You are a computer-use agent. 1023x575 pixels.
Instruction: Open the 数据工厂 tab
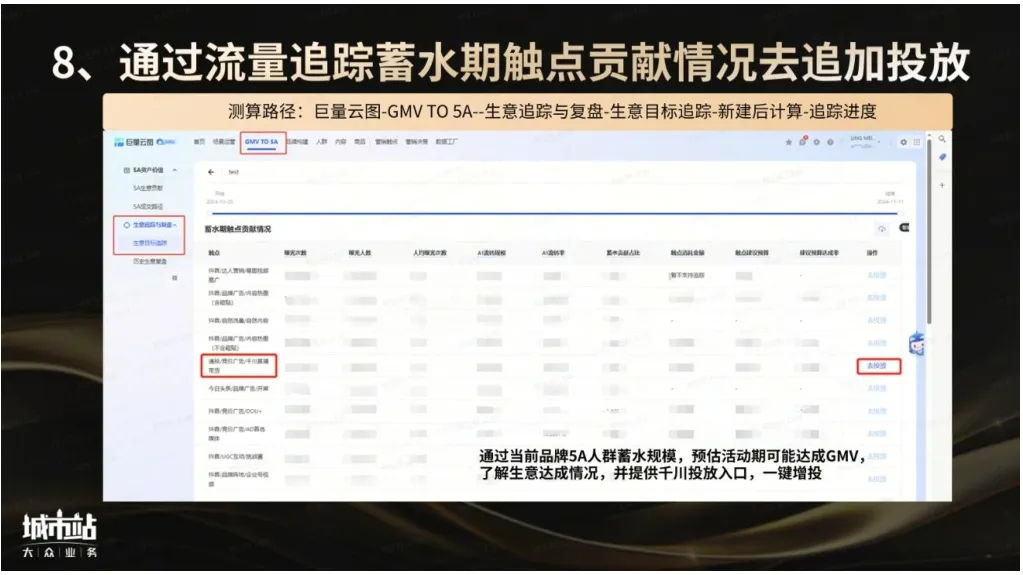click(x=446, y=142)
